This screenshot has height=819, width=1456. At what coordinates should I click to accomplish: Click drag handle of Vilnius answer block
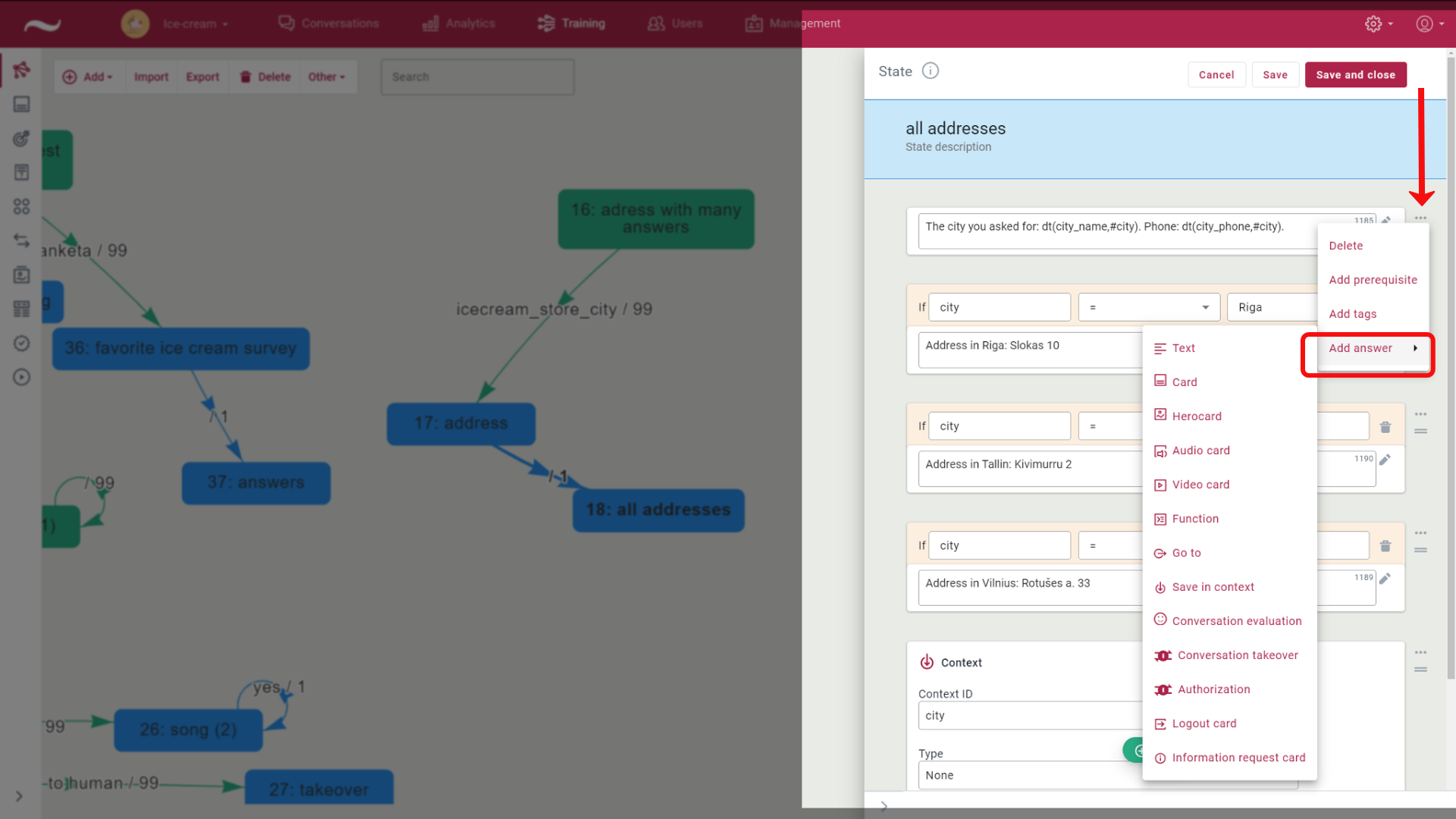coord(1420,551)
